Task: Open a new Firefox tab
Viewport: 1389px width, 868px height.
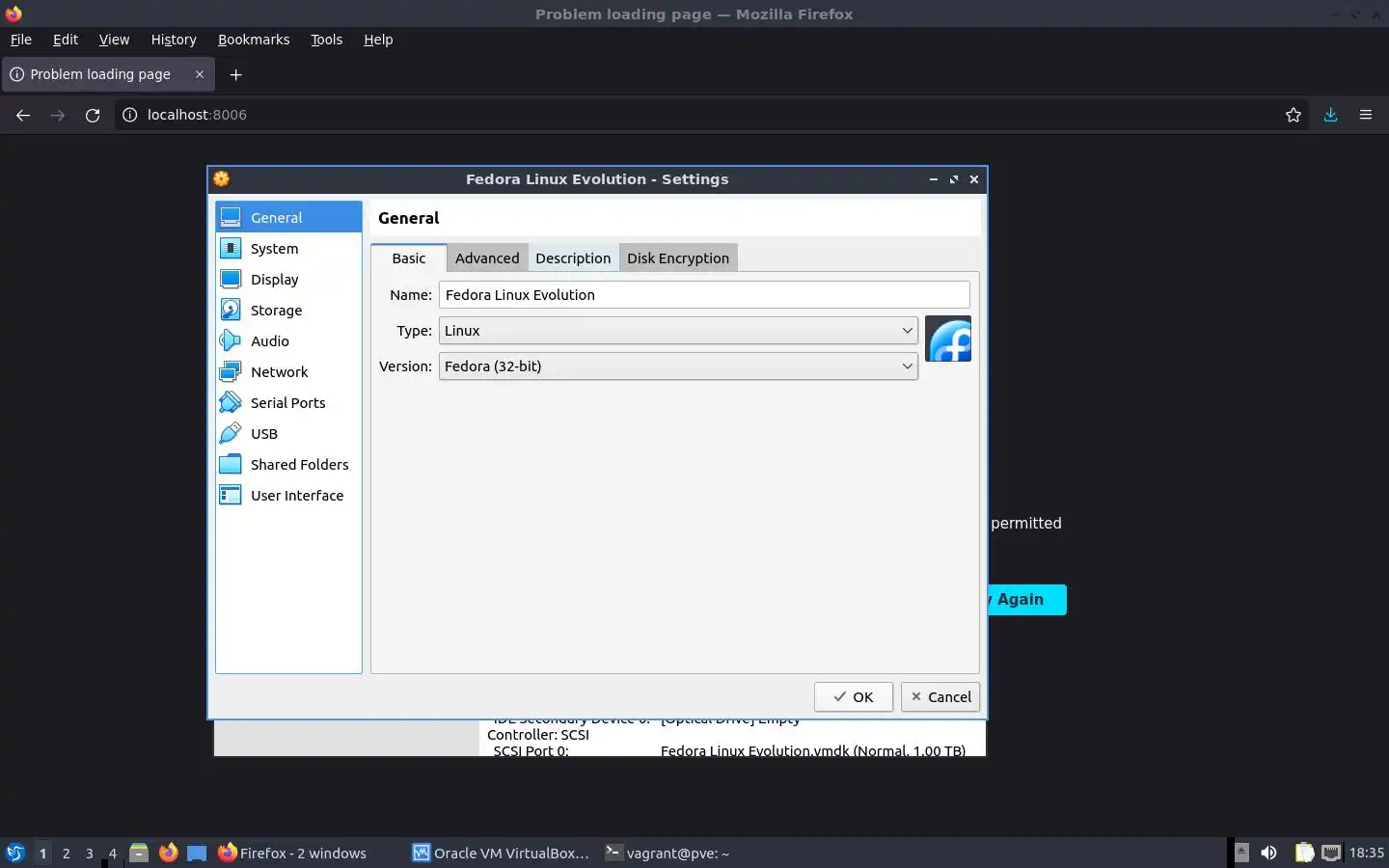Action: (x=236, y=74)
